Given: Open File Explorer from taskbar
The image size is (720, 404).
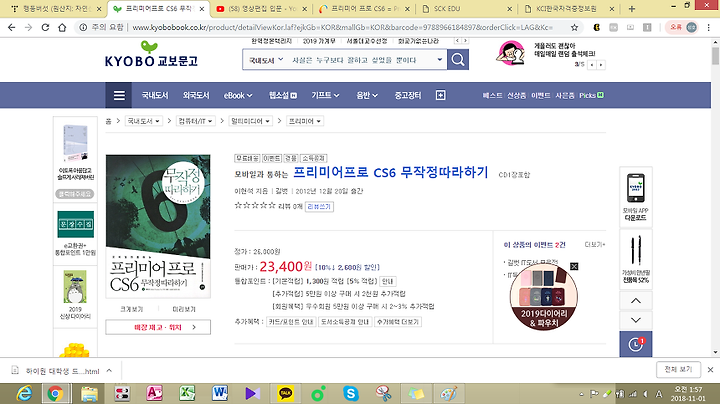Looking at the screenshot, I should click(x=89, y=393).
